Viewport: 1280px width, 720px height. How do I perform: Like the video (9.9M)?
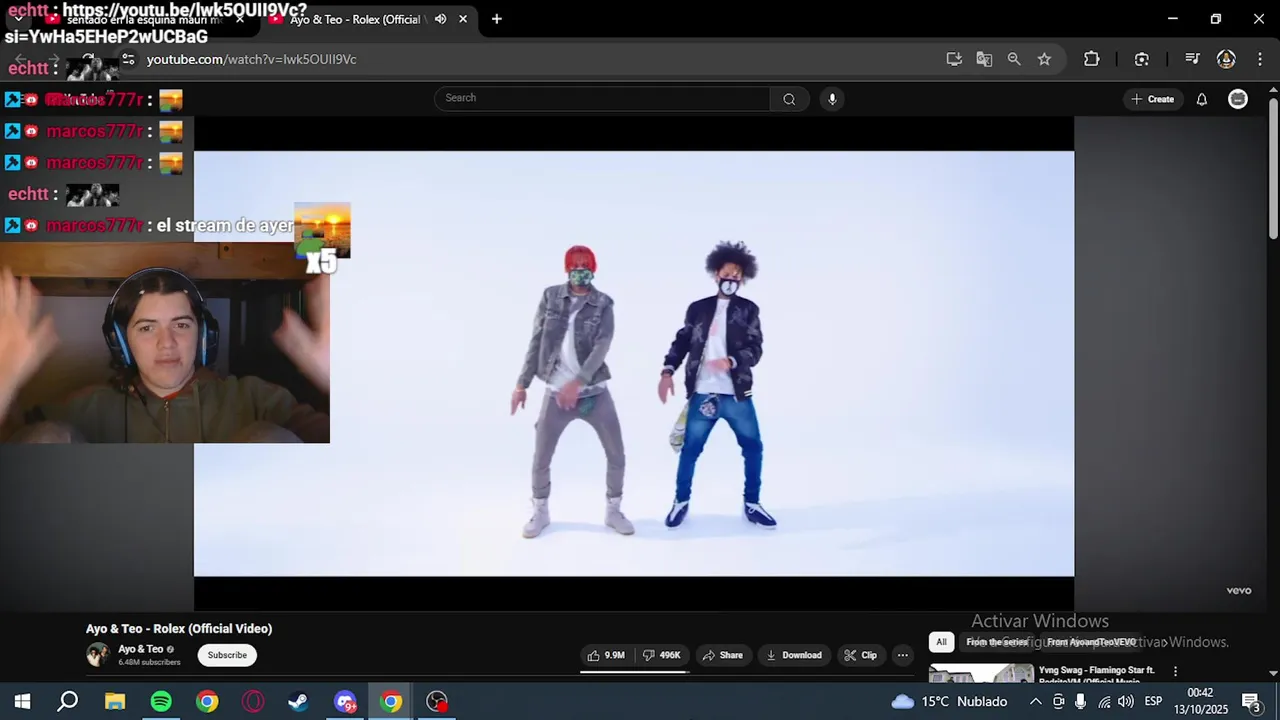pyautogui.click(x=606, y=655)
